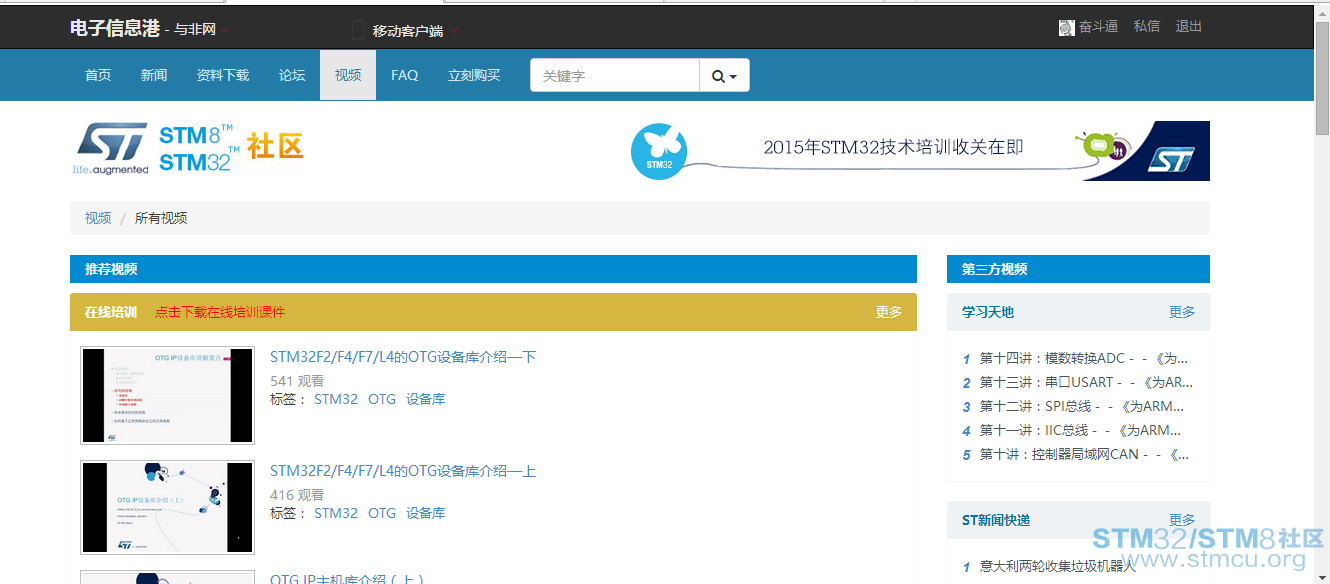Click the 视频 breadcrumb link
The width and height of the screenshot is (1330, 584).
(x=98, y=218)
